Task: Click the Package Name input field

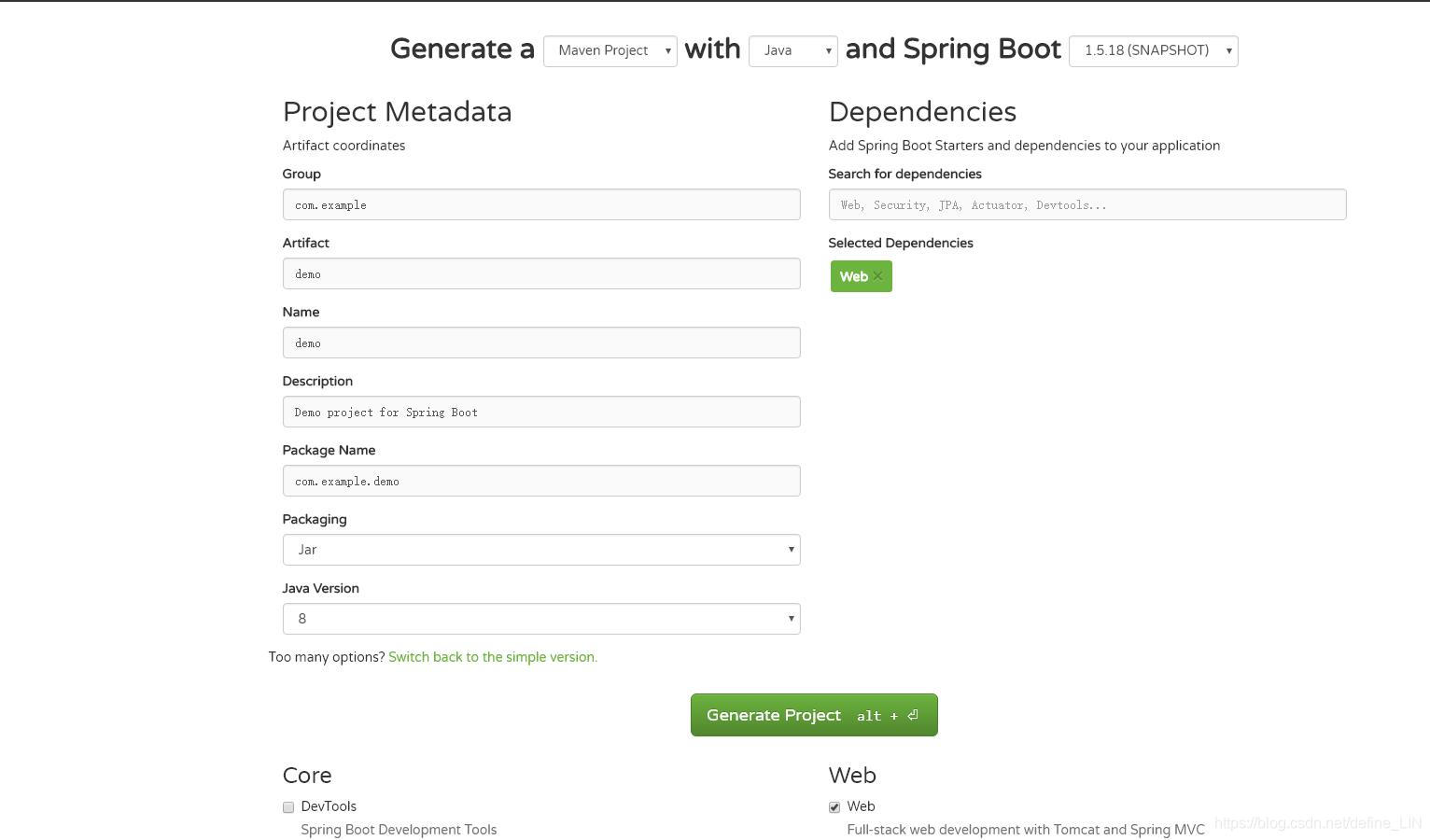Action: click(x=541, y=481)
